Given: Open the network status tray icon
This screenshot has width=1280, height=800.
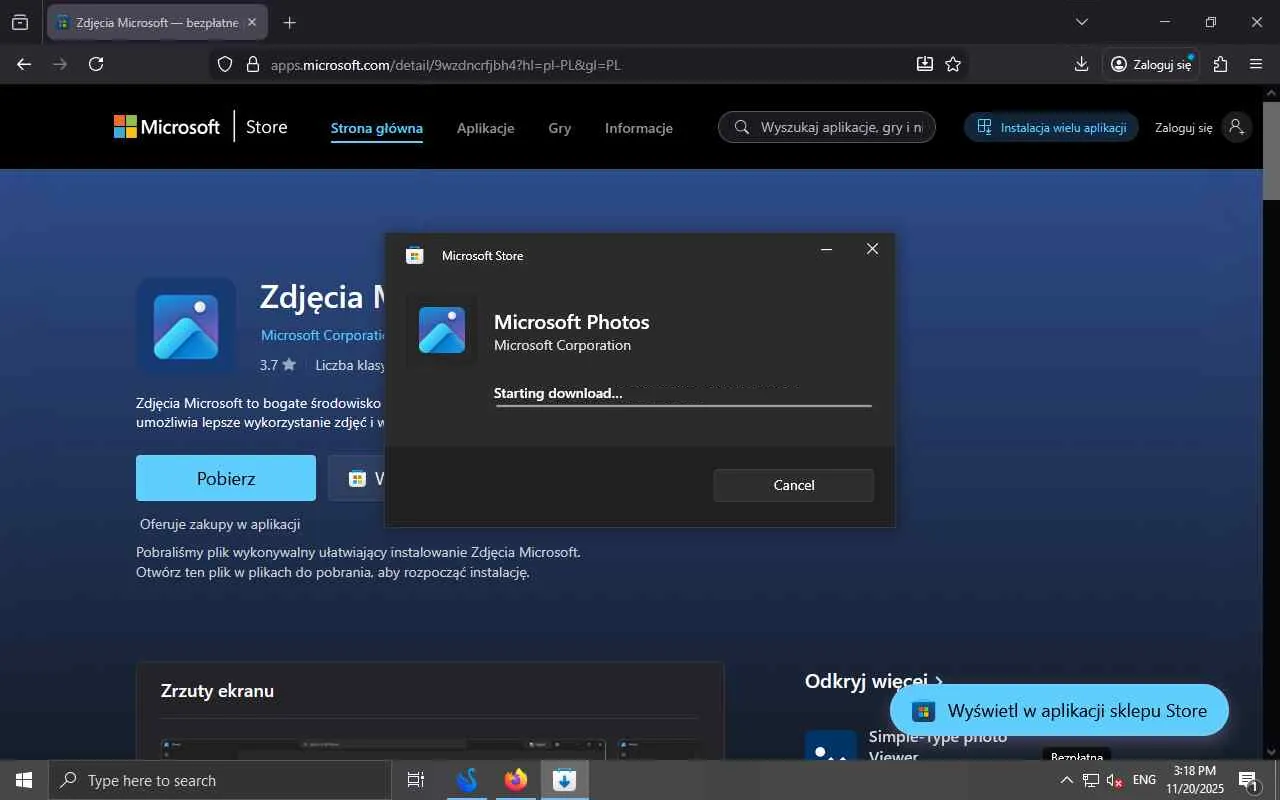Looking at the screenshot, I should click(x=1091, y=780).
